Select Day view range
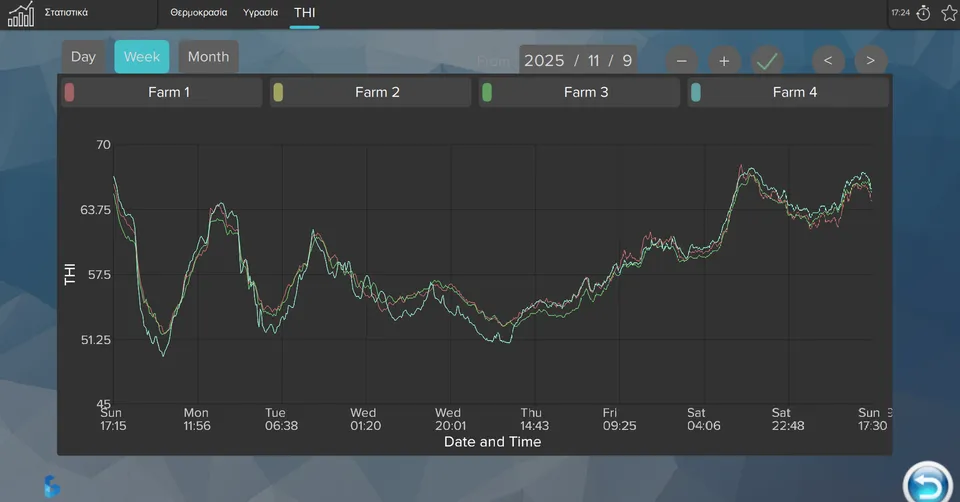 click(x=83, y=57)
